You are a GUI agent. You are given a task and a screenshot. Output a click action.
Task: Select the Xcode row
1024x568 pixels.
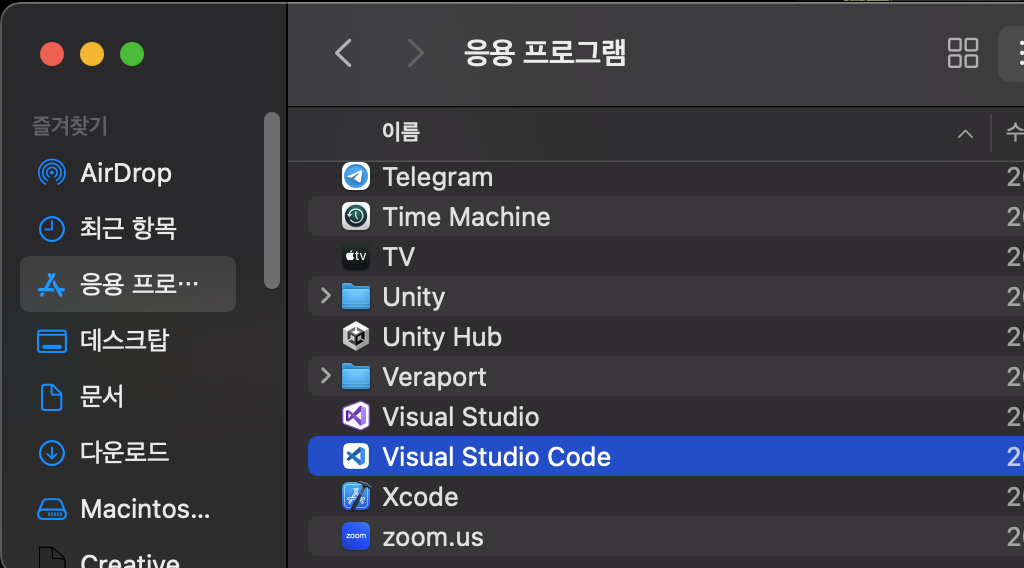pos(665,496)
